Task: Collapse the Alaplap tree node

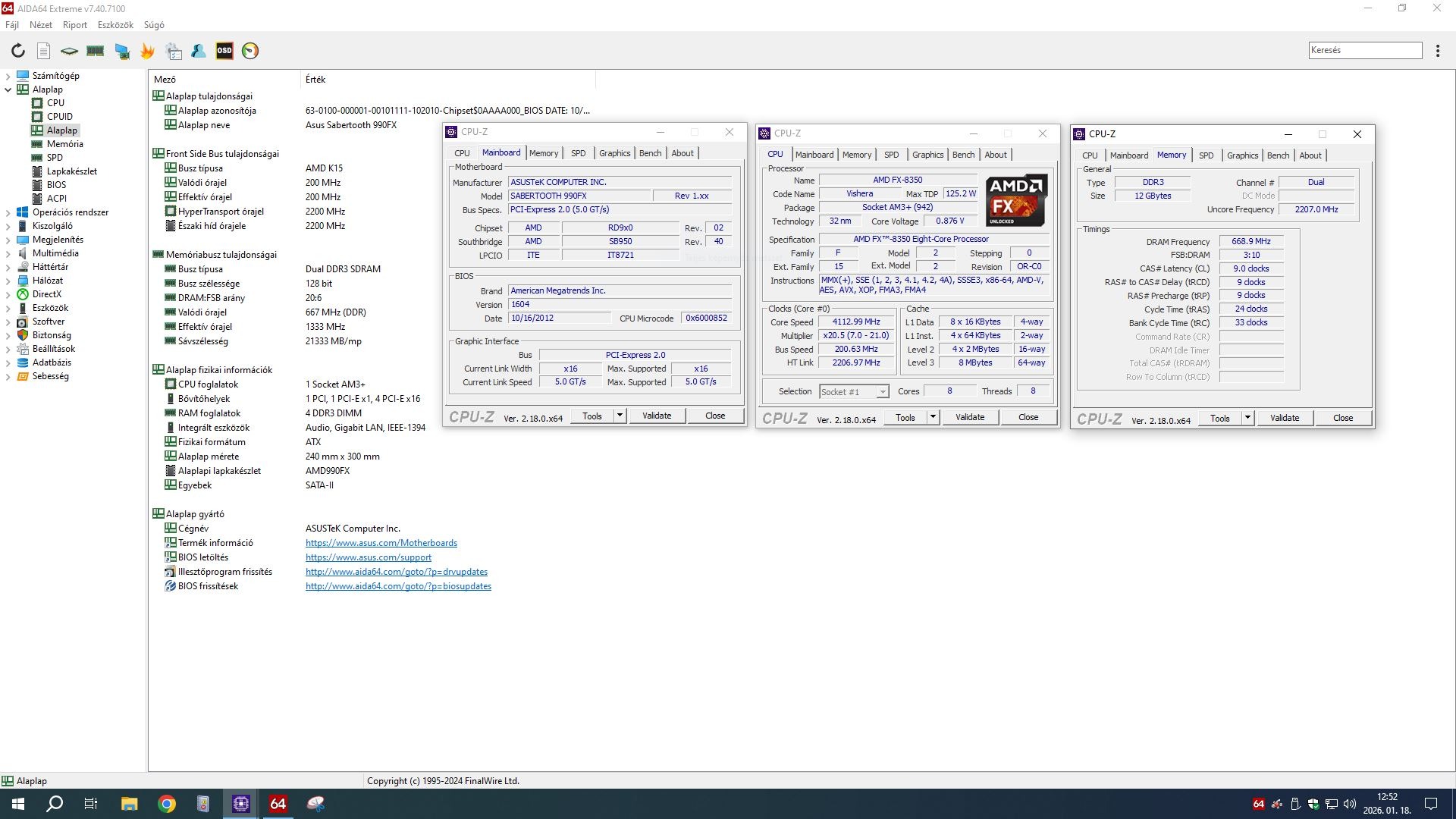Action: (8, 89)
